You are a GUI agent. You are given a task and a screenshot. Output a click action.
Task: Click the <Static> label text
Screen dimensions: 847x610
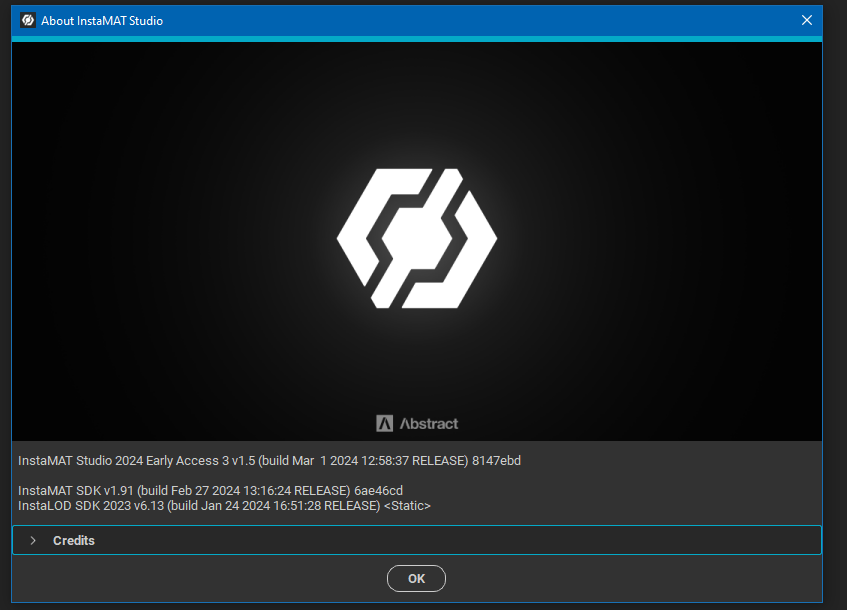[x=407, y=506]
